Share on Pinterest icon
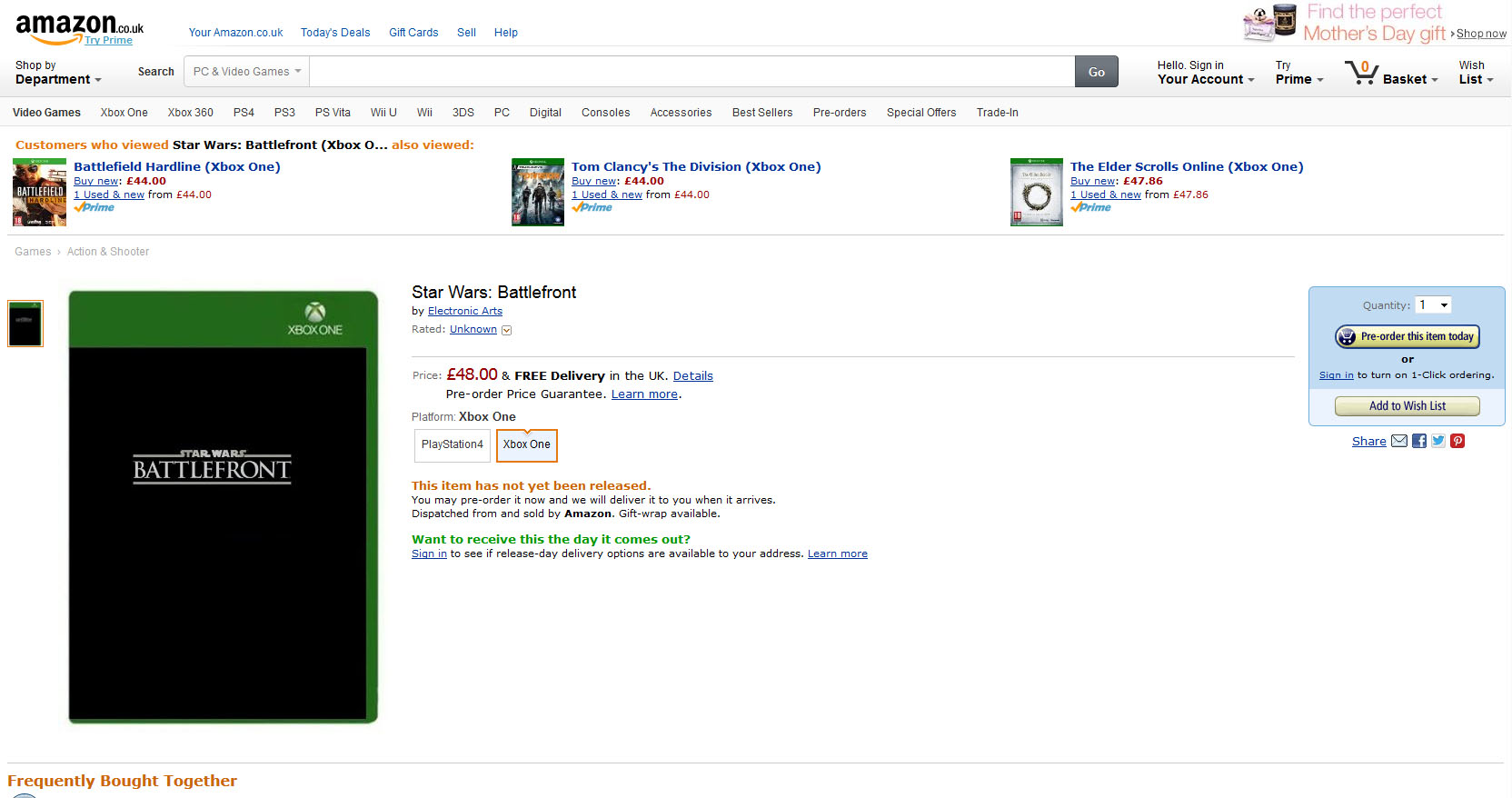The image size is (1512, 798). pos(1457,441)
